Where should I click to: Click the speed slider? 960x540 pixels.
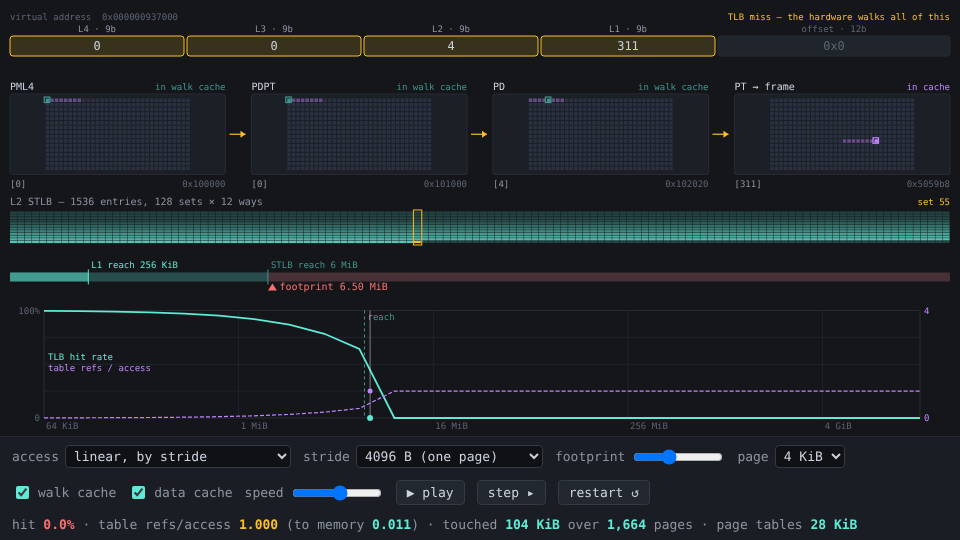pos(337,493)
